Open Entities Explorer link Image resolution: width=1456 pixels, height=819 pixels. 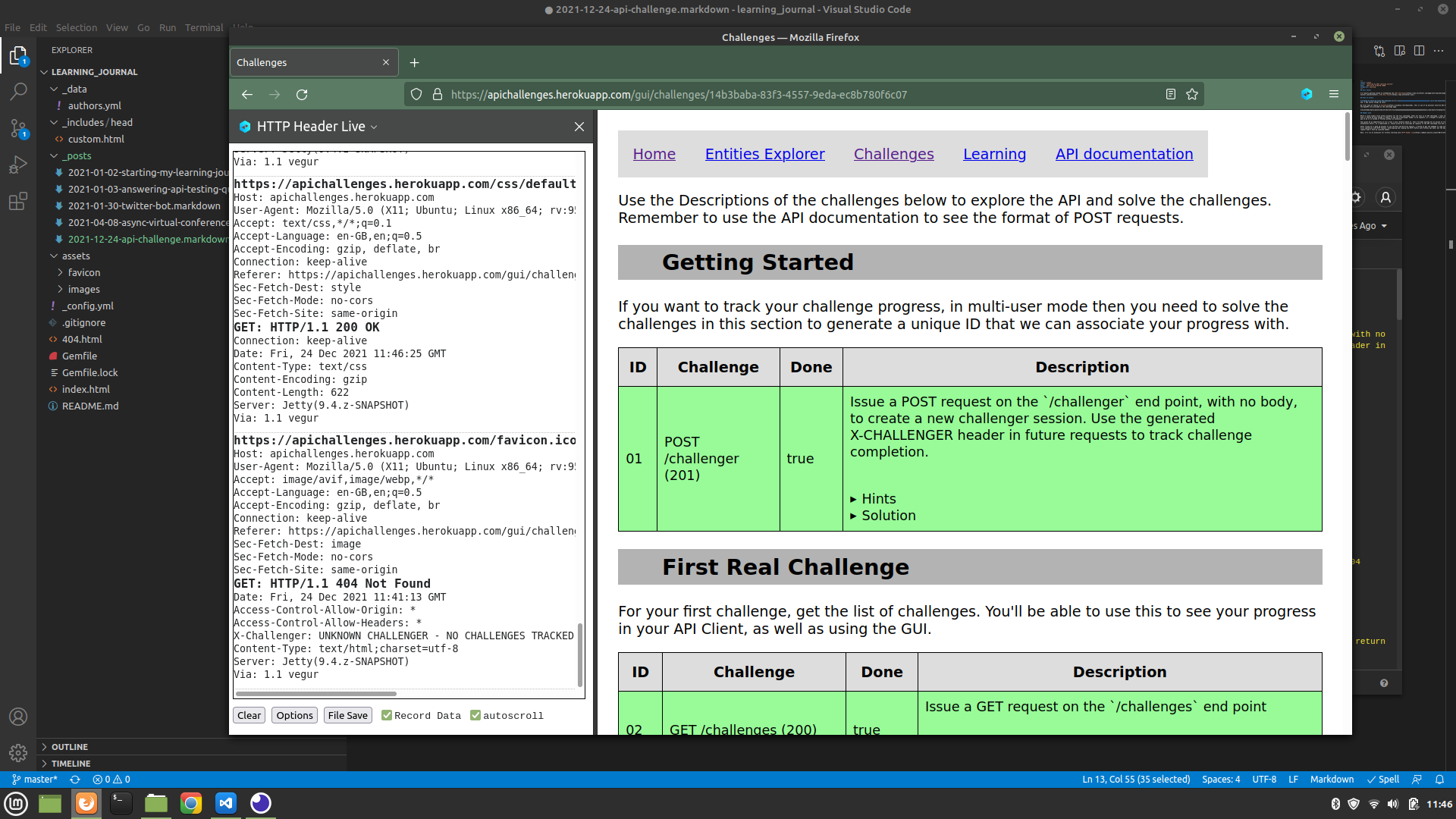coord(765,154)
